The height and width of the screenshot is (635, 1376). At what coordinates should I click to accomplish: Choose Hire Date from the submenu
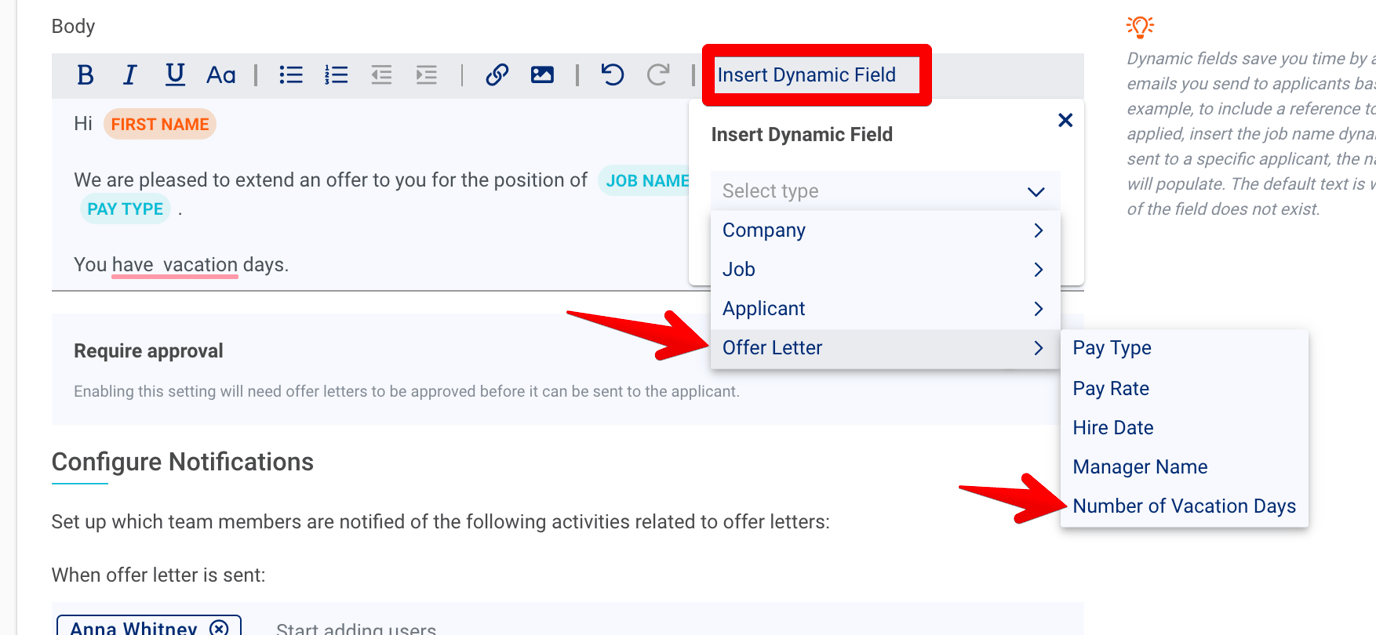[1112, 427]
